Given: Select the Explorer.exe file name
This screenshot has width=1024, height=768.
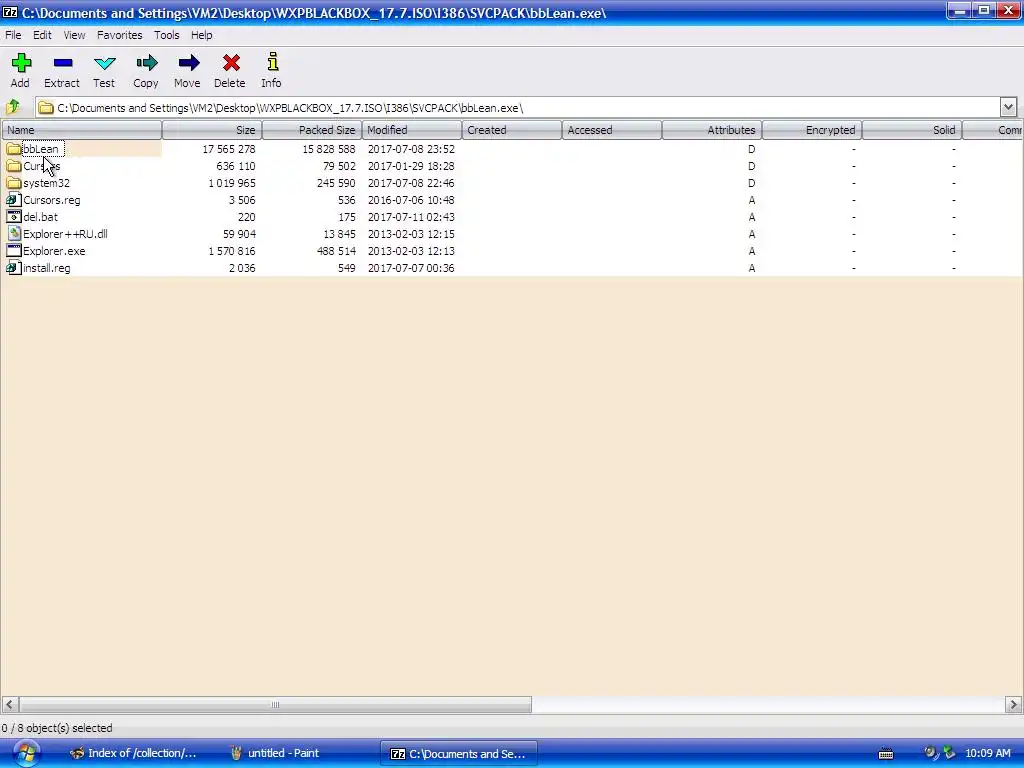Looking at the screenshot, I should coord(54,251).
